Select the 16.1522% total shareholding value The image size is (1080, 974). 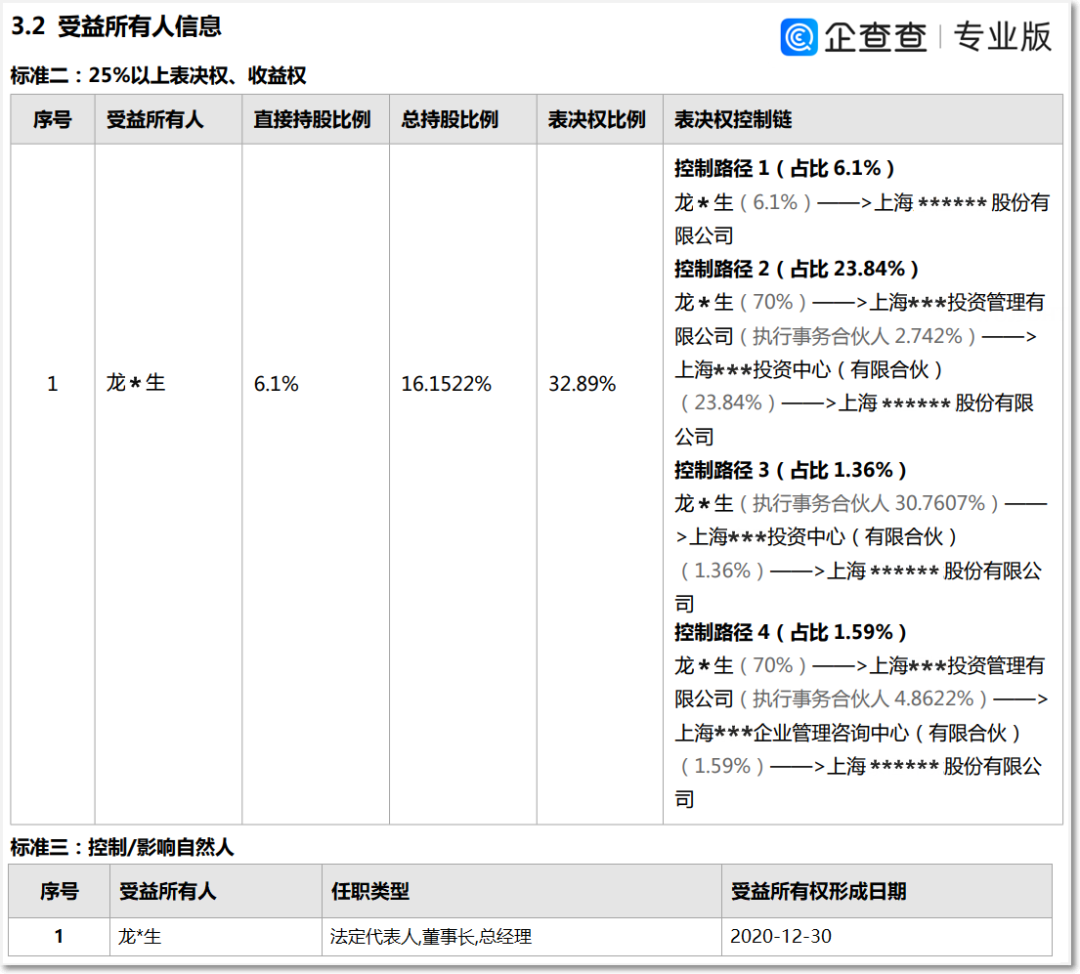446,384
